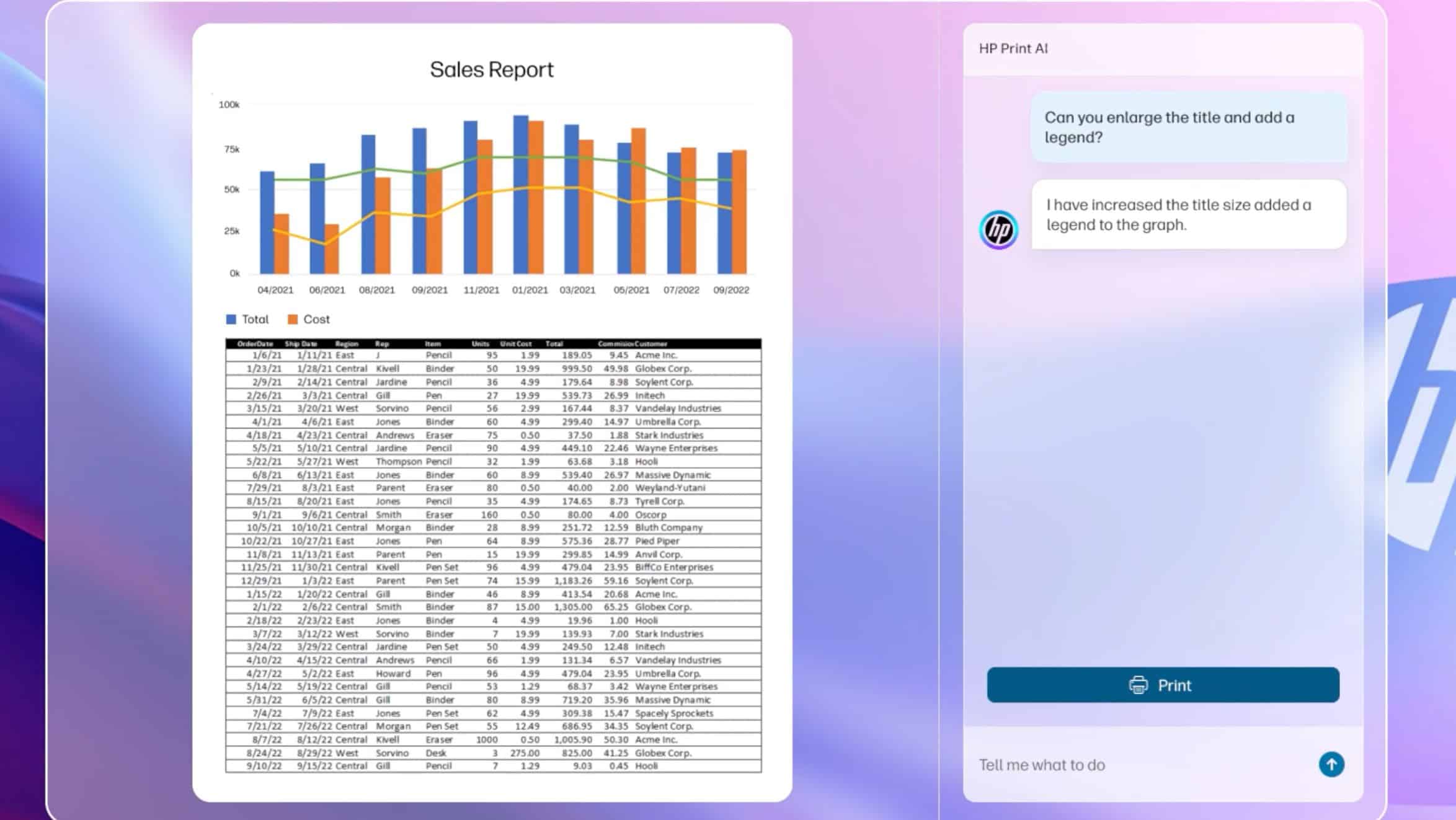Viewport: 1456px width, 820px height.
Task: Click the blue send arrow icon
Action: 1331,764
